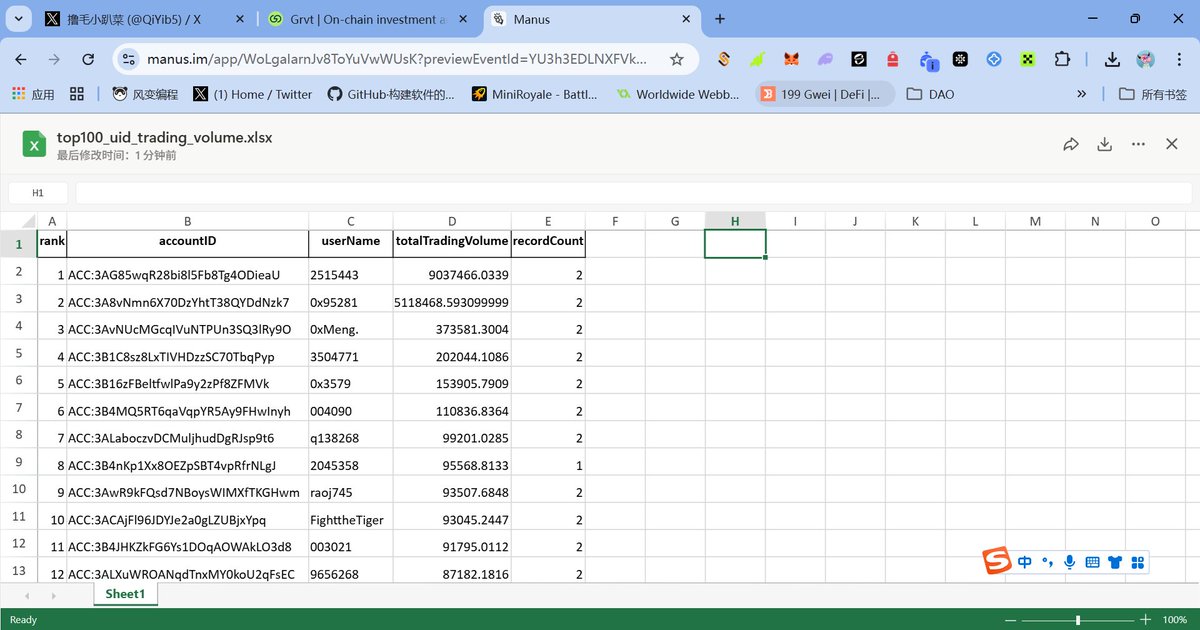
Task: Click the manus.im address bar URL
Action: pyautogui.click(x=398, y=60)
